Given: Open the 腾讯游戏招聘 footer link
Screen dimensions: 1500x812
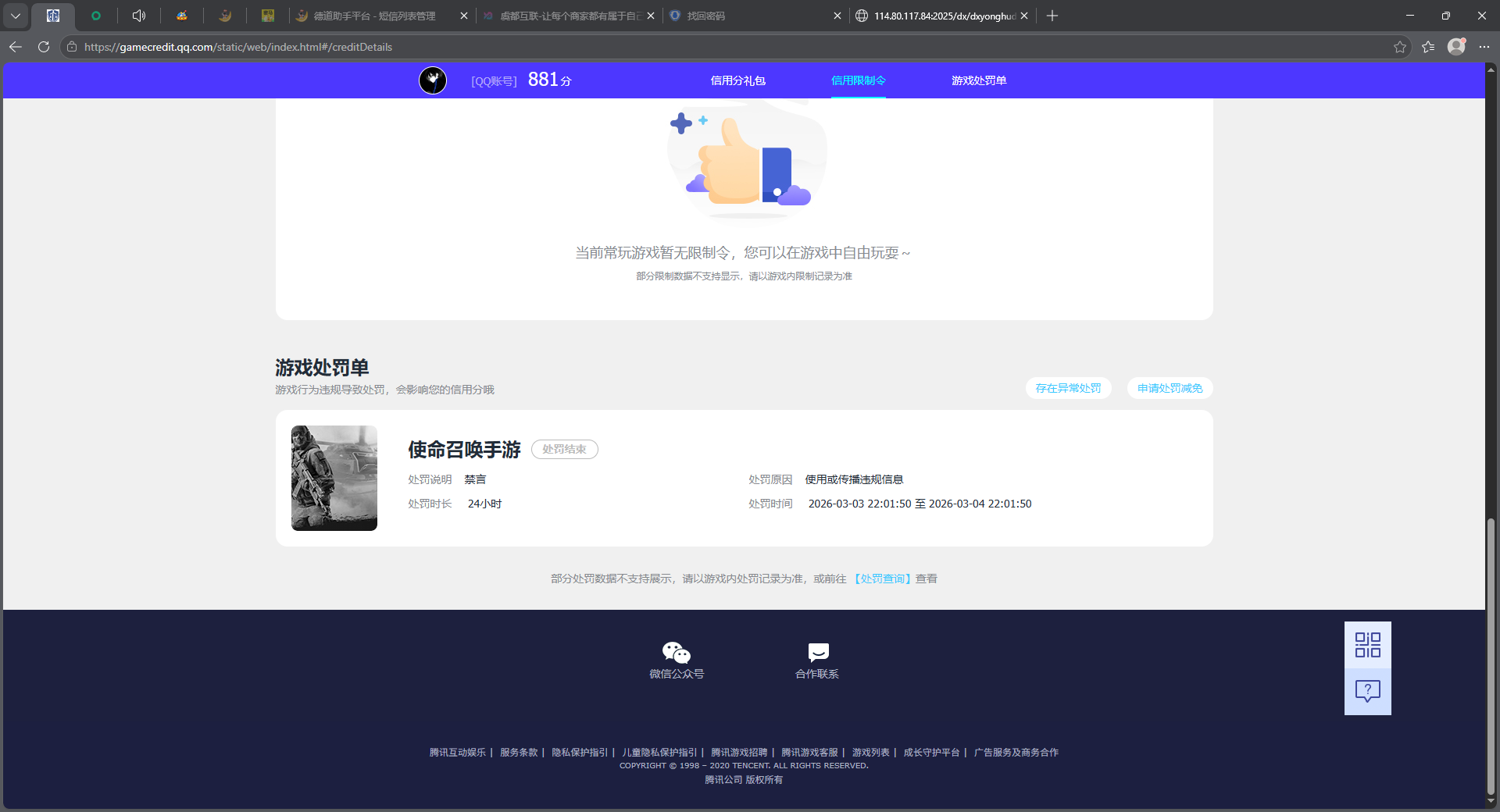Looking at the screenshot, I should [x=739, y=753].
